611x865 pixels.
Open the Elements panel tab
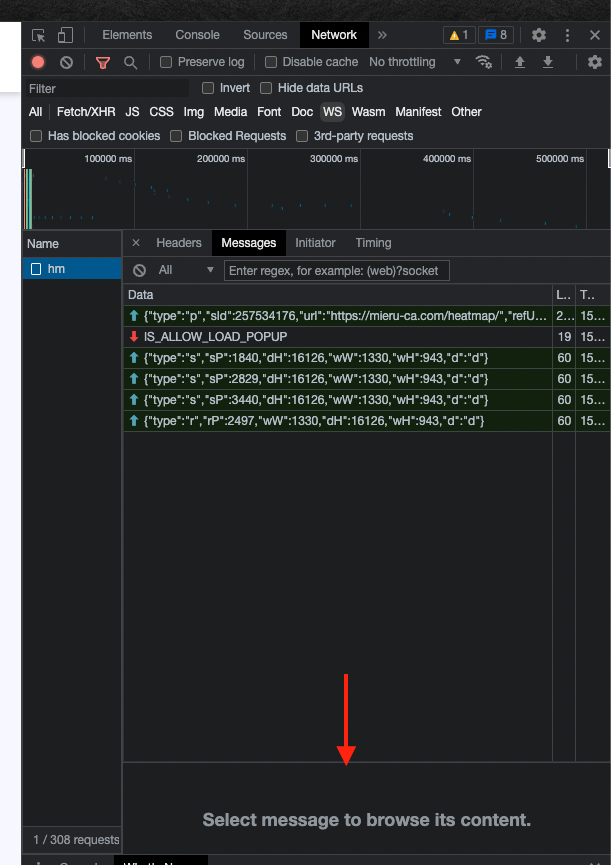pyautogui.click(x=127, y=35)
